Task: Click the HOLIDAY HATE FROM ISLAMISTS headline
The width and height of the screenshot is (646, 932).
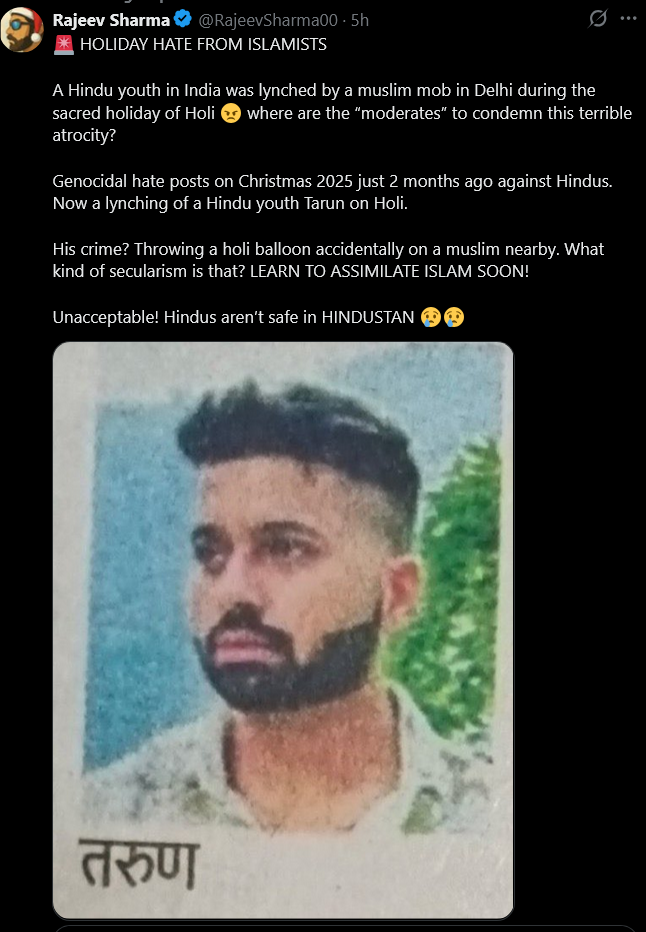Action: [x=203, y=45]
